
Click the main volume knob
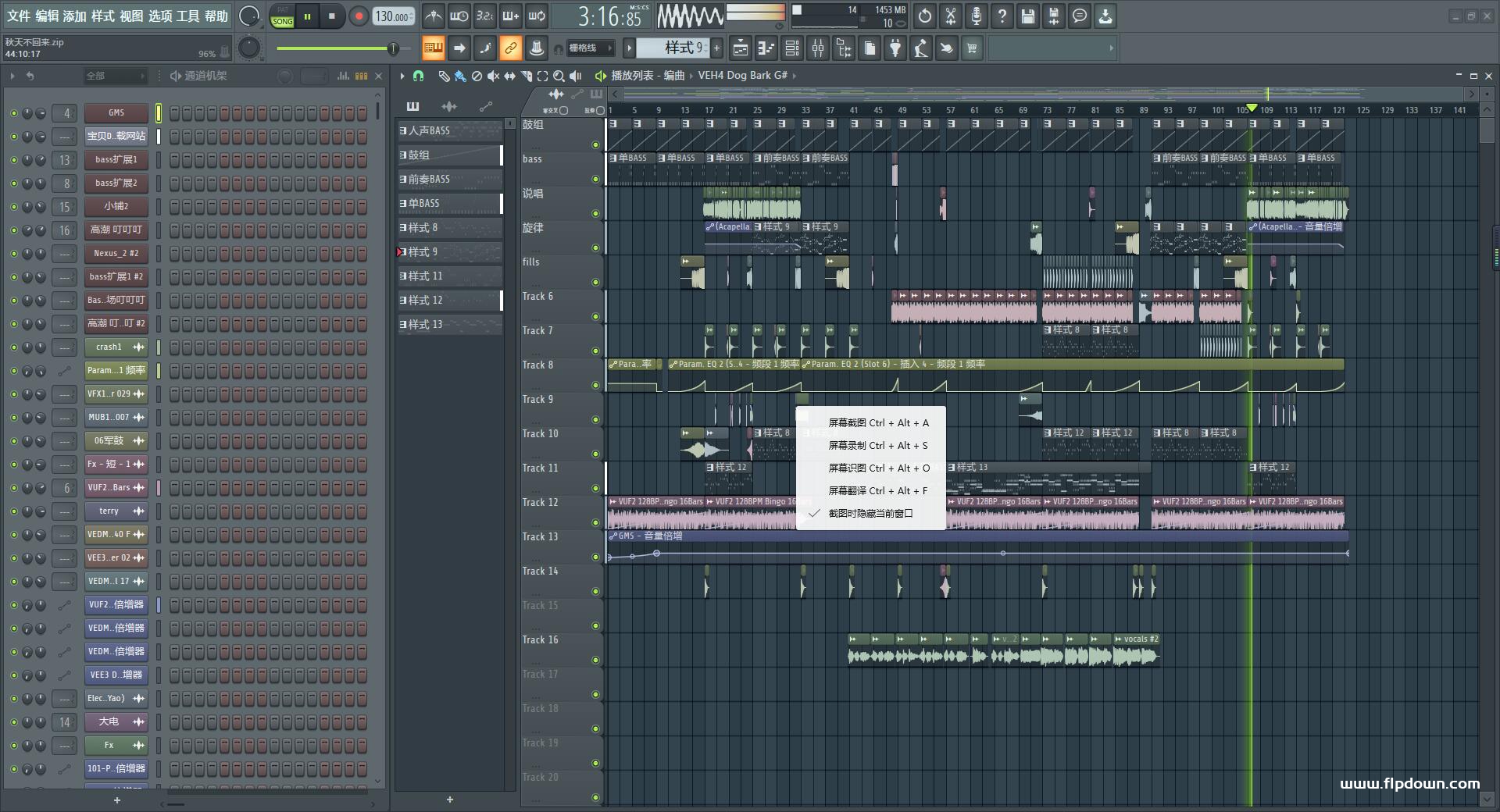click(x=249, y=16)
